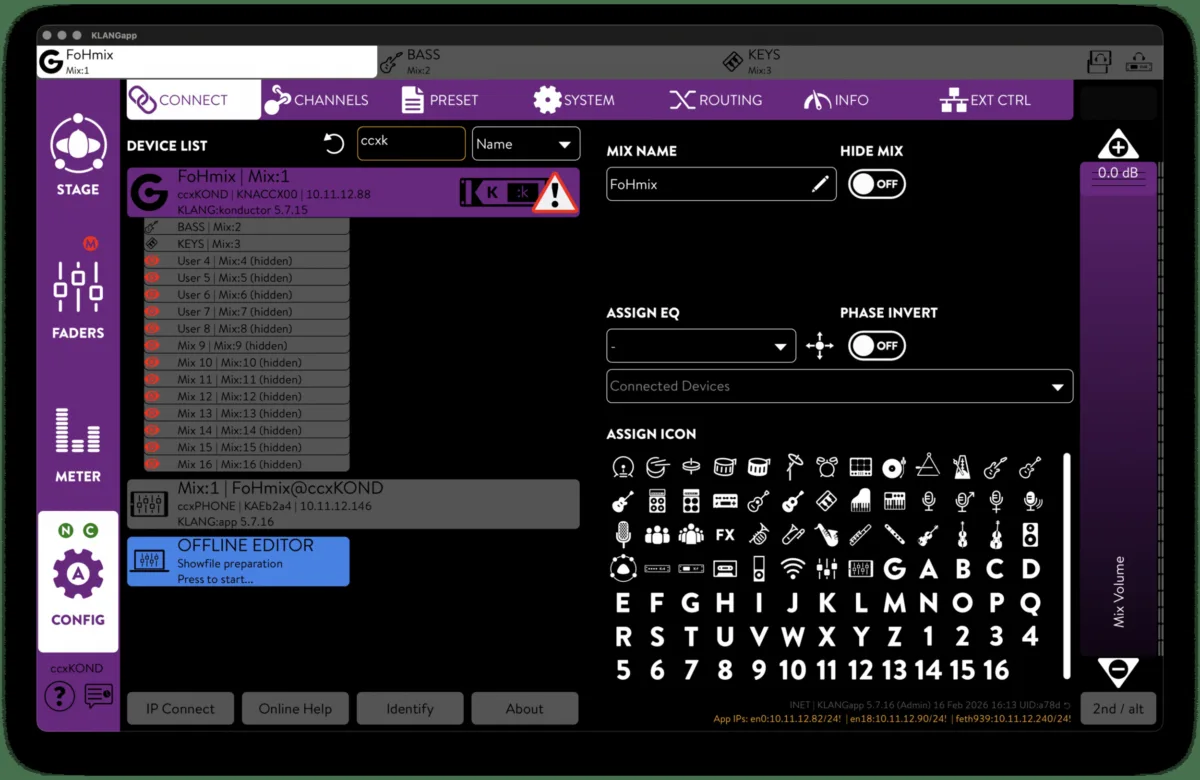The height and width of the screenshot is (780, 1200).
Task: Assign the Wi-Fi signal icon
Action: [x=792, y=569]
